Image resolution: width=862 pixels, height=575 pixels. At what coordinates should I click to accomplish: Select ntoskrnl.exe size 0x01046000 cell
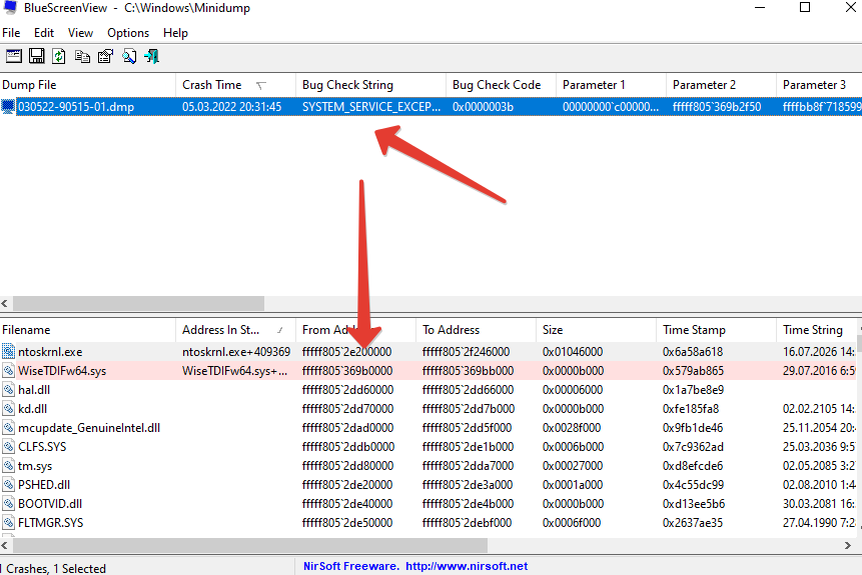(x=573, y=351)
